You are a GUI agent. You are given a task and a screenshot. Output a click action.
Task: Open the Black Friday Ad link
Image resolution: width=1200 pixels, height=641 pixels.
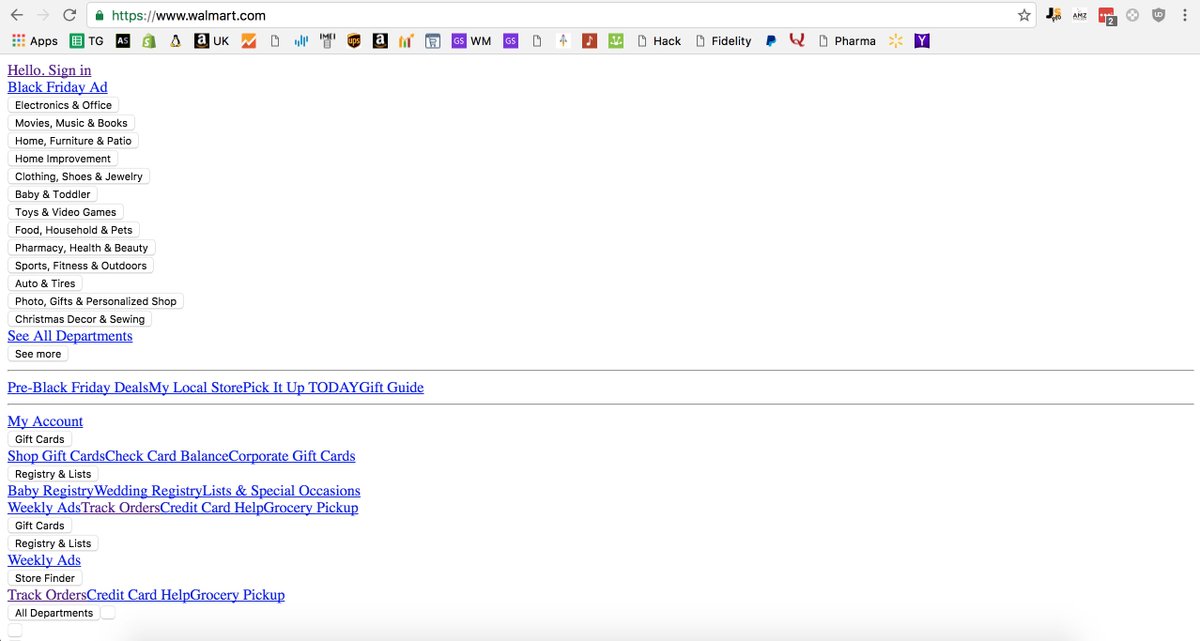pos(57,87)
